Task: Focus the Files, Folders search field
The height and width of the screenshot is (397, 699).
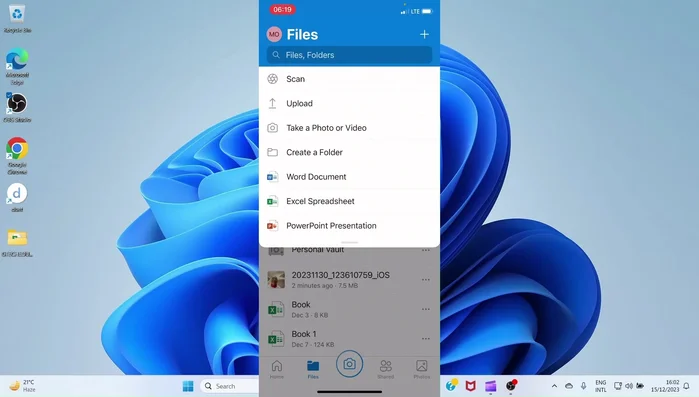Action: [350, 55]
